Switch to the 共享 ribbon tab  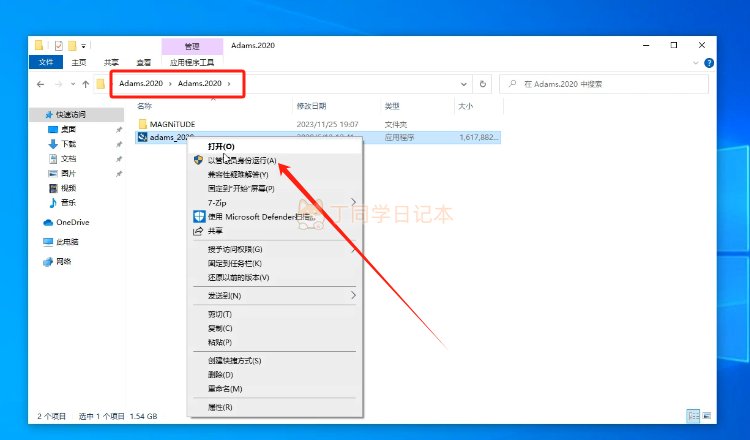(x=111, y=62)
